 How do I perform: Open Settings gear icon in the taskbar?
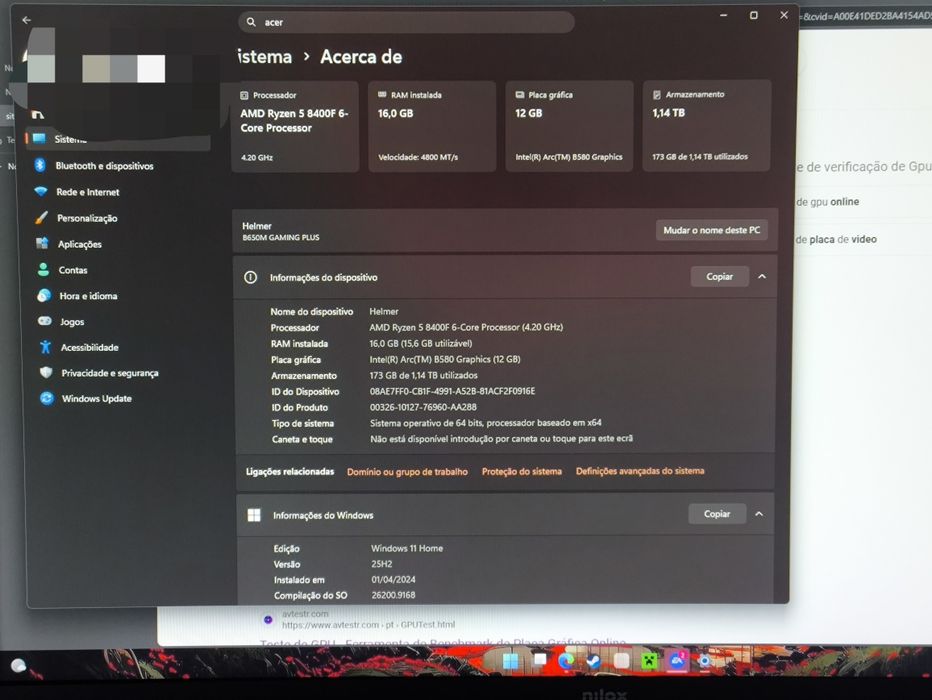tap(704, 661)
